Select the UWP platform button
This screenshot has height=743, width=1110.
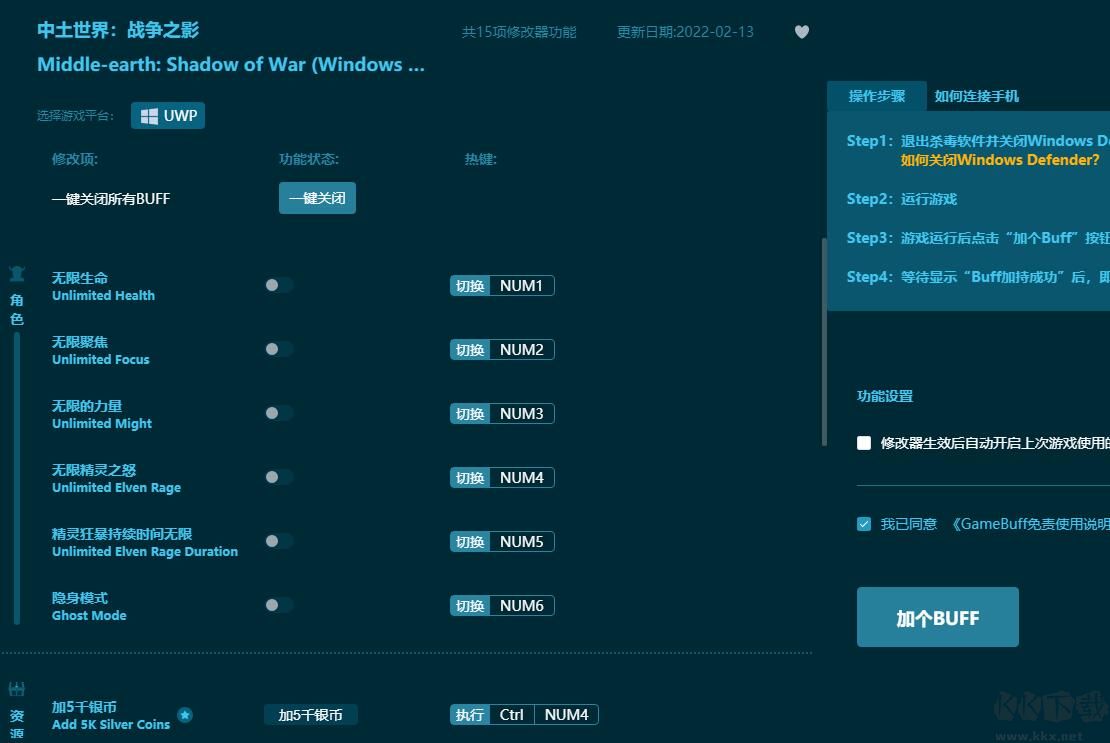(168, 116)
